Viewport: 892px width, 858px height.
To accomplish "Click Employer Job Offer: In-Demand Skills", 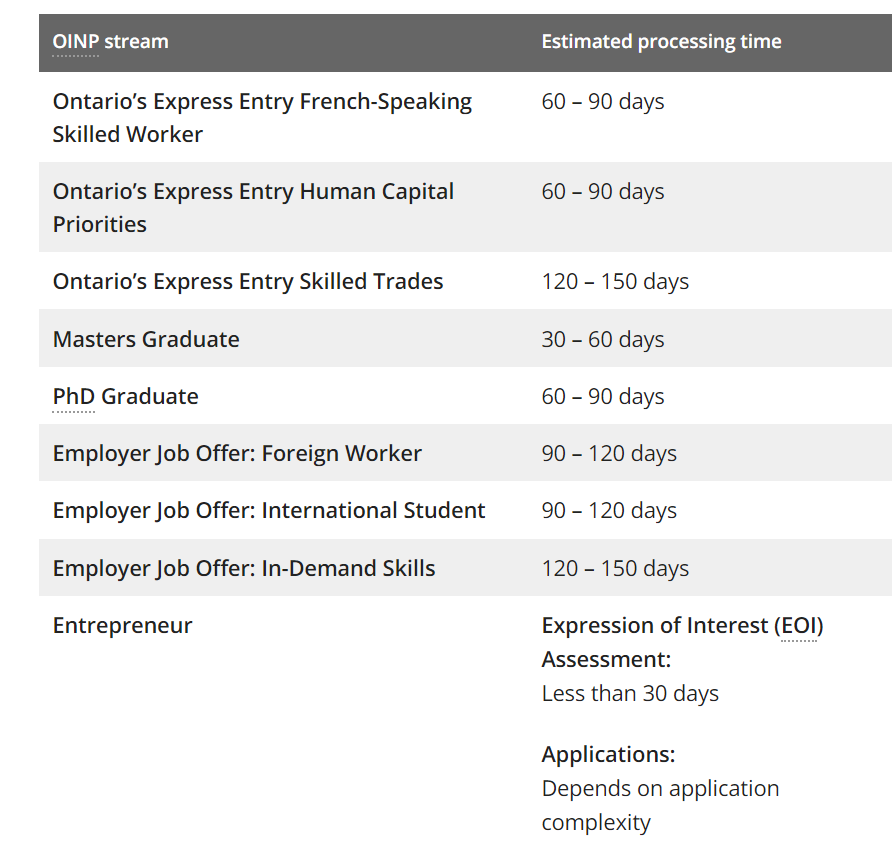I will [244, 569].
